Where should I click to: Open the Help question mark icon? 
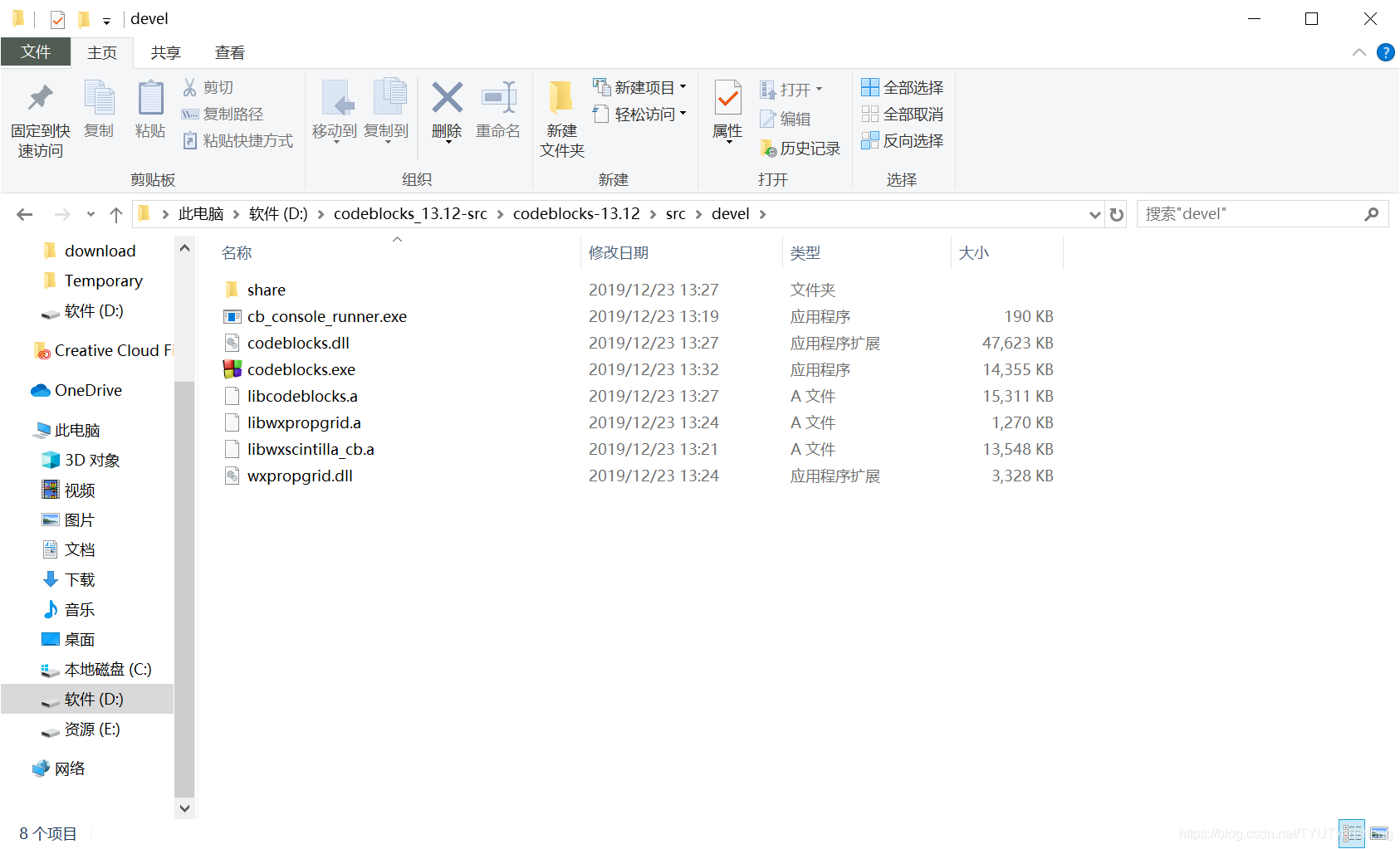pos(1385,52)
